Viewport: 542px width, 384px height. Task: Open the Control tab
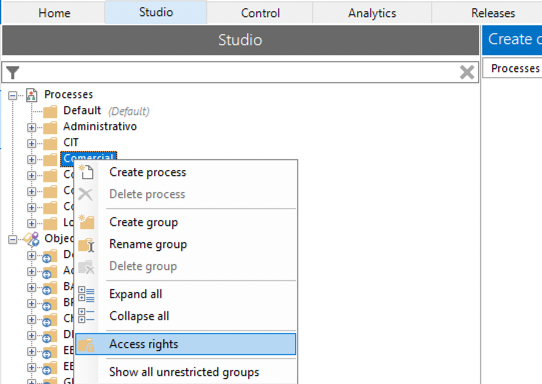[x=260, y=13]
